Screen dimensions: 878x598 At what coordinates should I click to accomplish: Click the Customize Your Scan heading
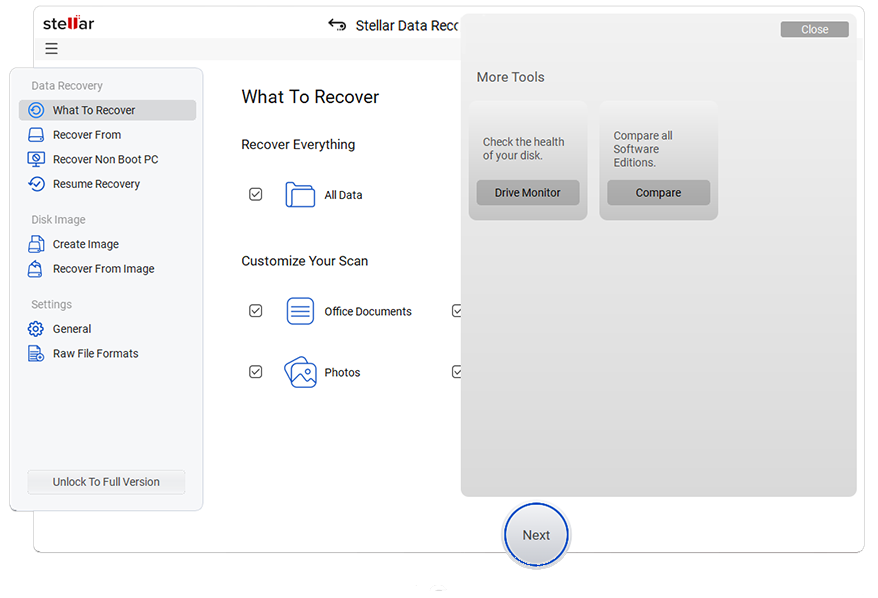click(305, 261)
